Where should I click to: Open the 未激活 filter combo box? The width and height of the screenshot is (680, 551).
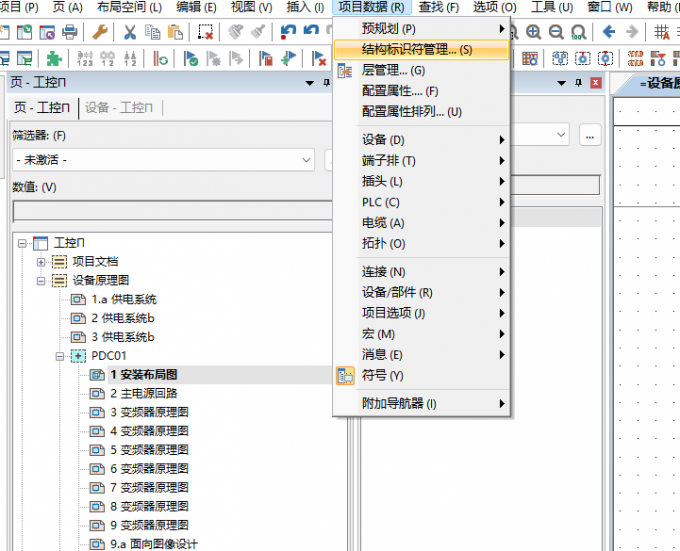click(163, 160)
